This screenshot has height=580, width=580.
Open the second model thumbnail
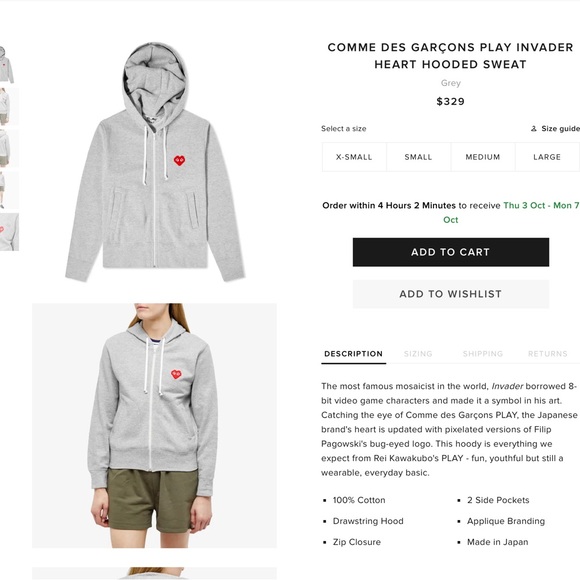pyautogui.click(x=9, y=107)
